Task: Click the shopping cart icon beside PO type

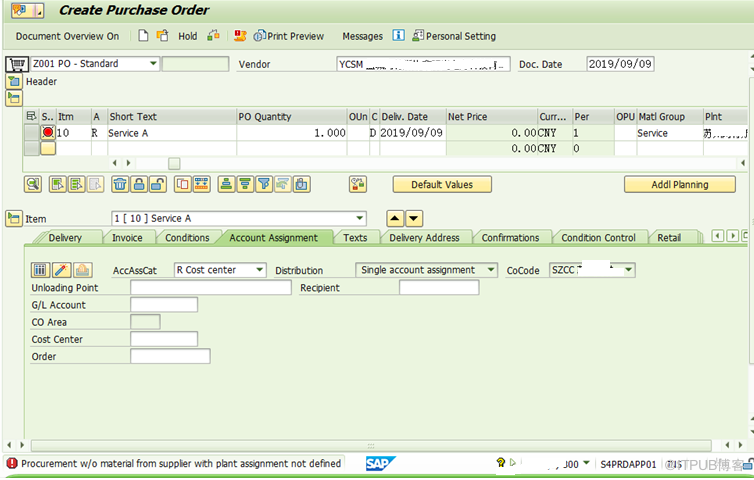Action: point(16,64)
